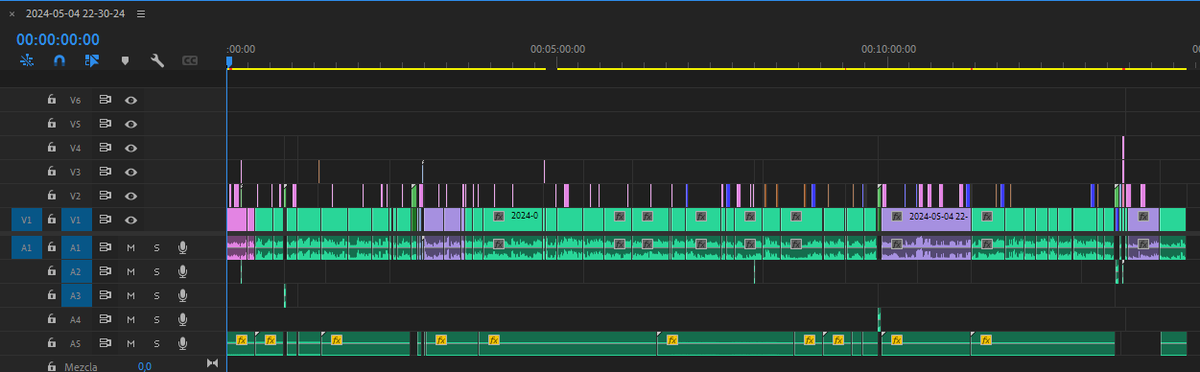
Task: Enable voice-over record on A3
Action: (x=182, y=295)
